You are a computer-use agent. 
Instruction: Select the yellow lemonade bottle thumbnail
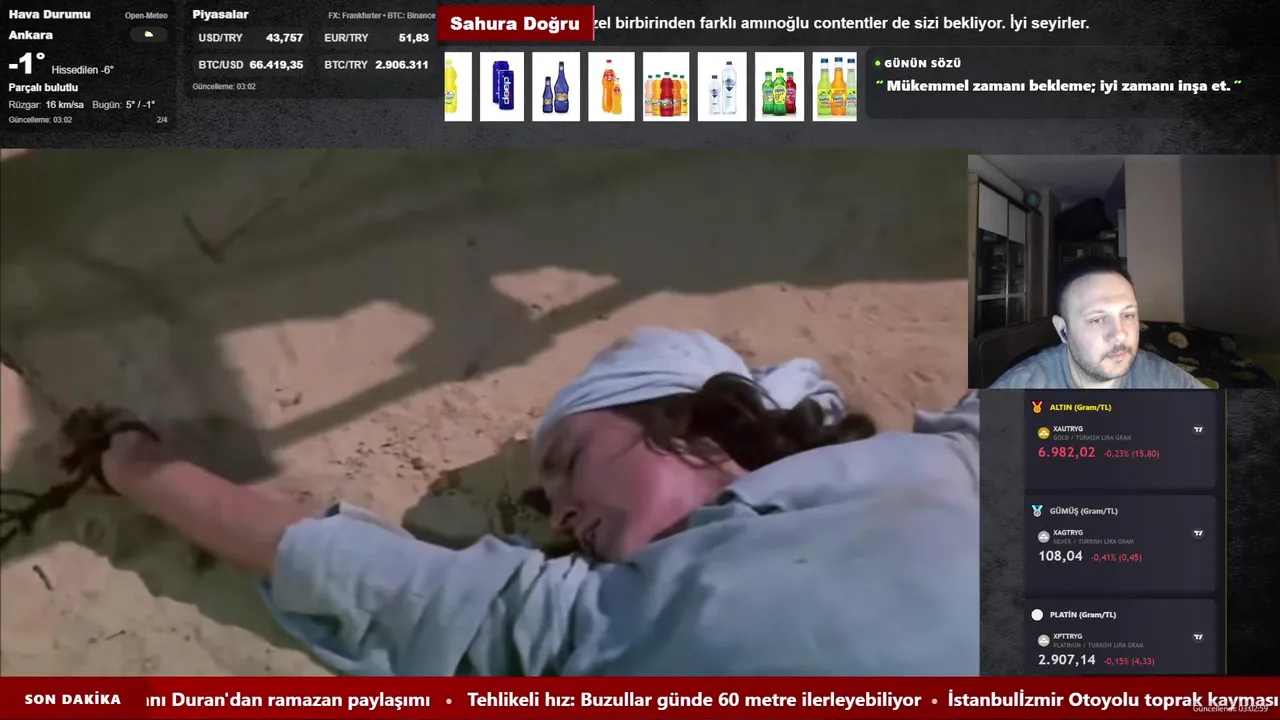pos(457,86)
